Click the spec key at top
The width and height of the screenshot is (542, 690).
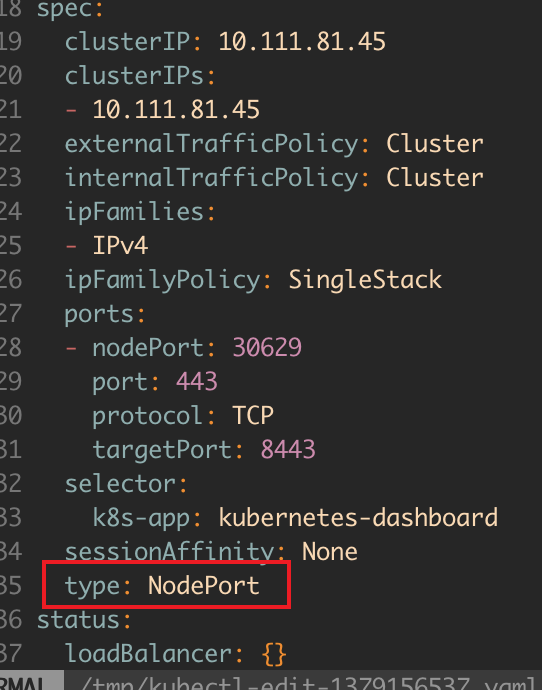click(x=65, y=10)
